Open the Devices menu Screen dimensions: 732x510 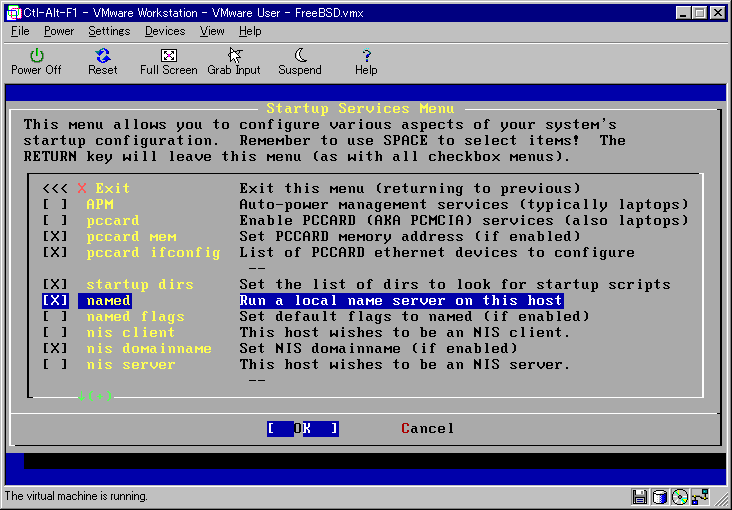coord(165,31)
